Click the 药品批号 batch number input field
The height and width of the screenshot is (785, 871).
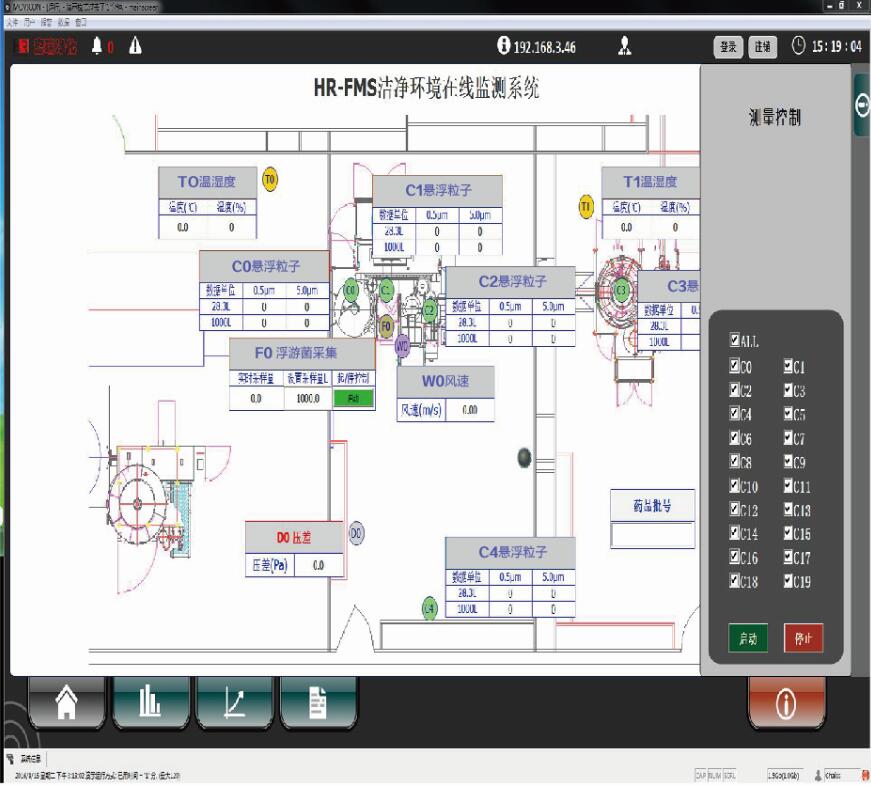(x=652, y=535)
